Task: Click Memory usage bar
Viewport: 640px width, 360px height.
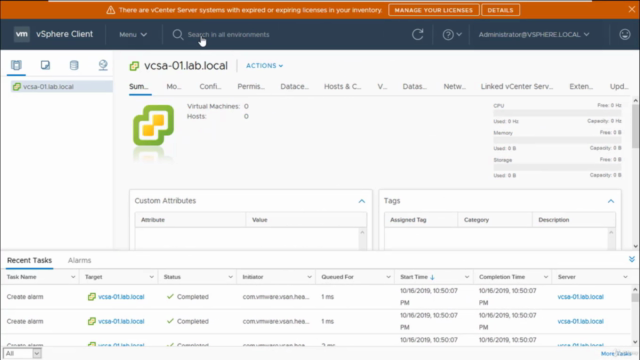Action: [x=557, y=140]
